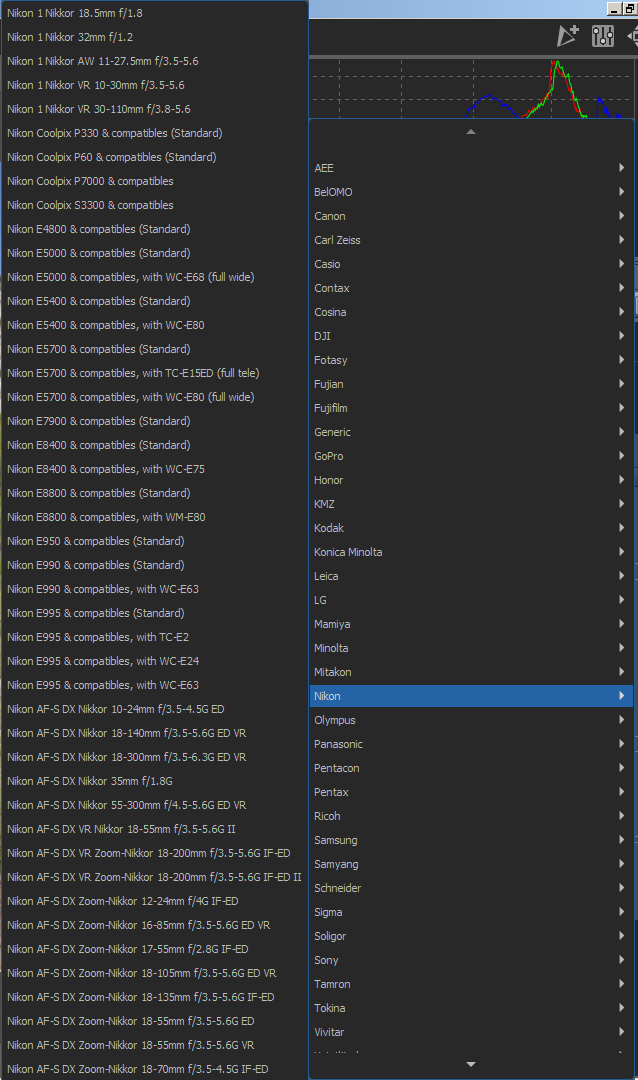Select the Nikon manufacturer entry

(x=471, y=696)
